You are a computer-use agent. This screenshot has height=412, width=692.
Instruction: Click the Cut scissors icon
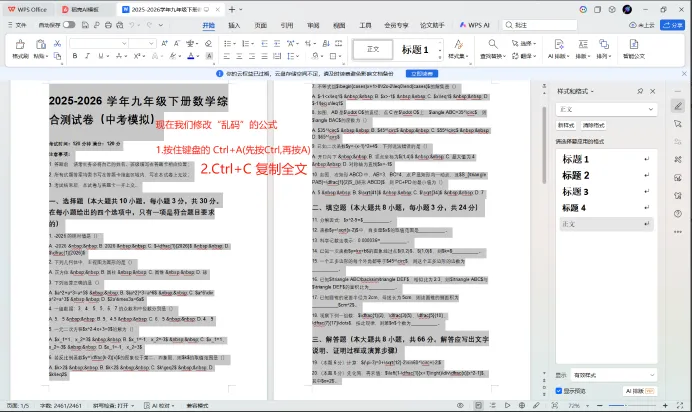pyautogui.click(x=57, y=43)
